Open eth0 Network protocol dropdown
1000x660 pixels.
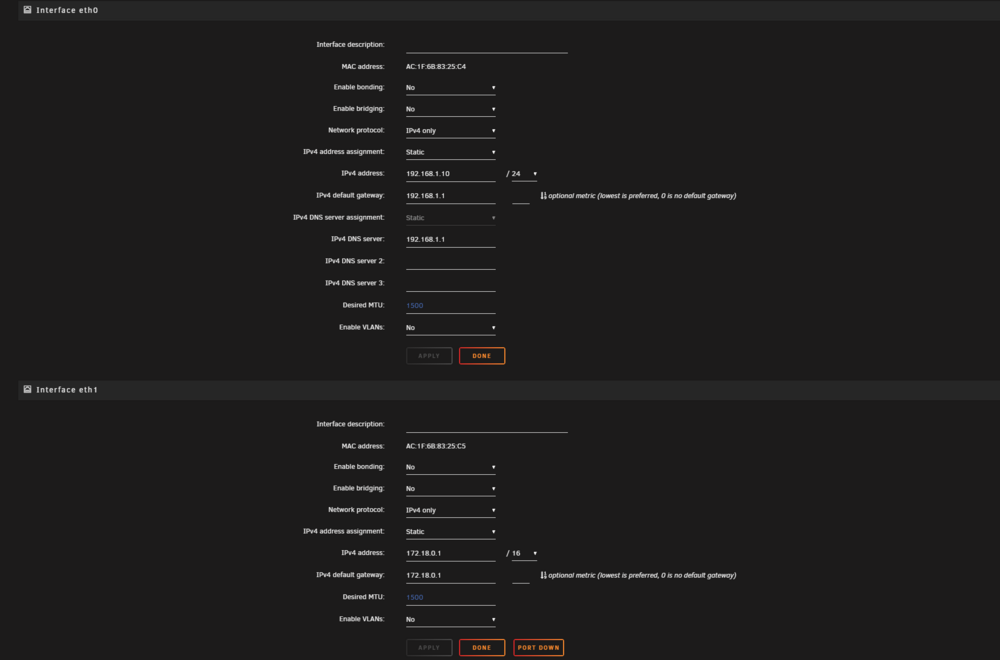pos(450,131)
